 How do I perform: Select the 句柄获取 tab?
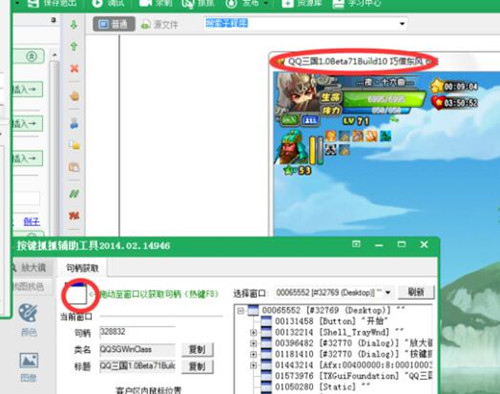(82, 268)
